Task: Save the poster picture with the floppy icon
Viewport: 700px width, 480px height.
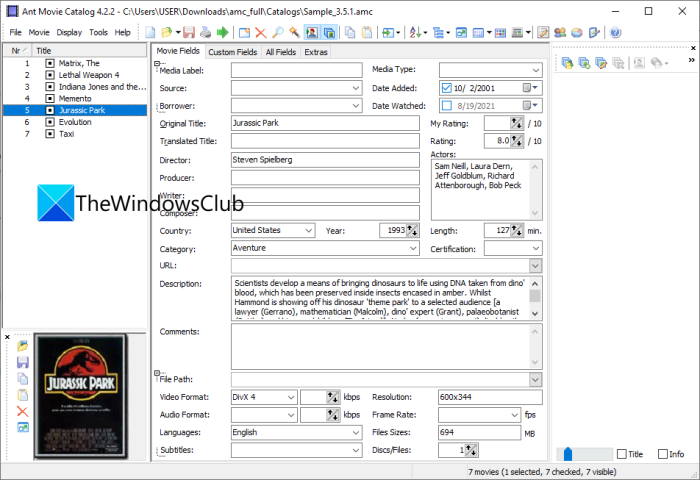Action: [23, 362]
